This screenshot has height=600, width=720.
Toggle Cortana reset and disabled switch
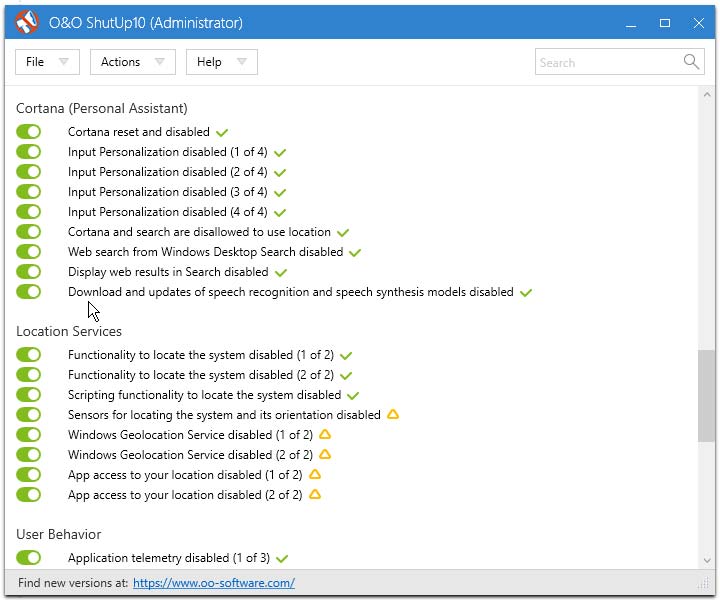pyautogui.click(x=28, y=132)
